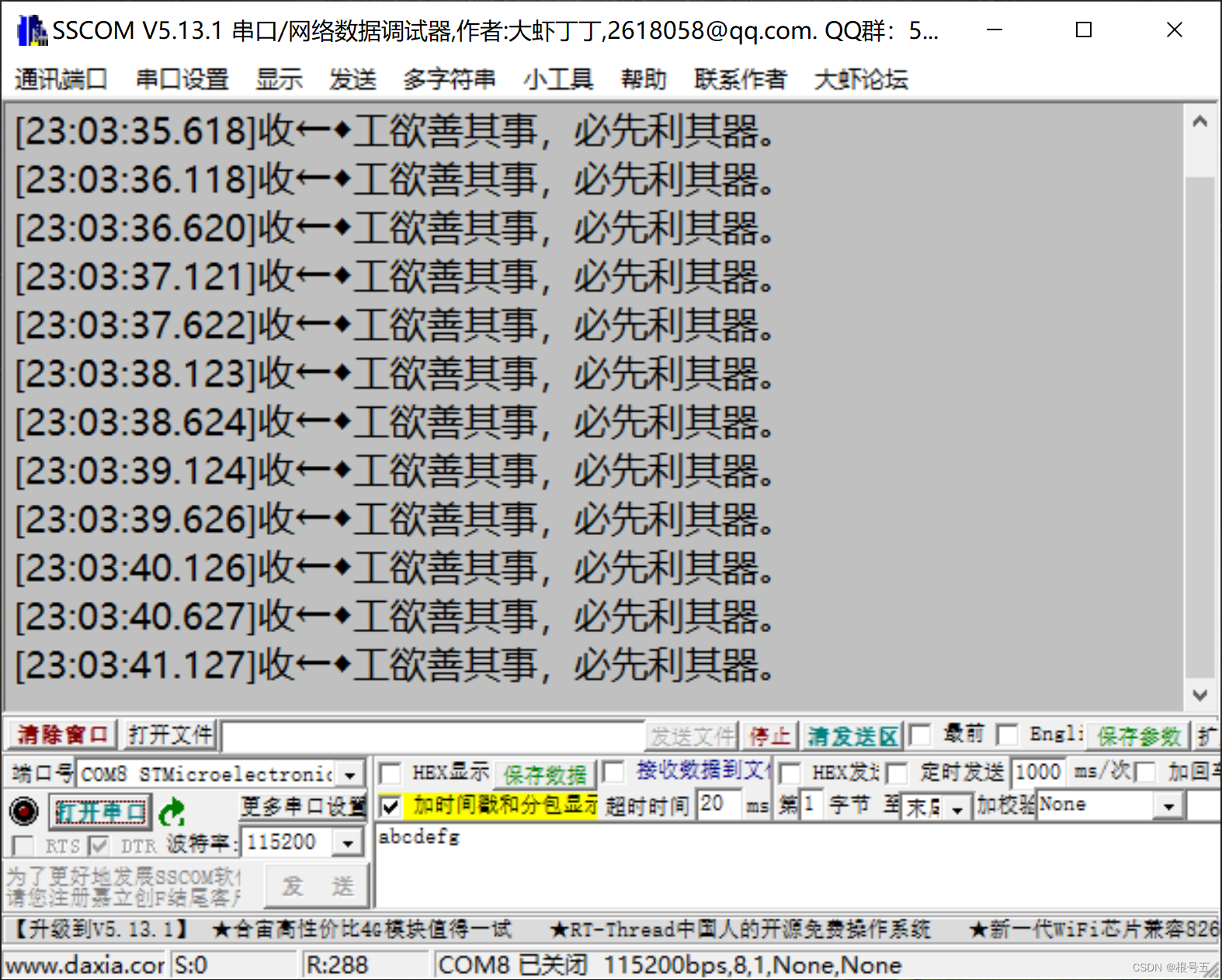
Task: Toggle the English language checkbox
Action: tap(1008, 735)
